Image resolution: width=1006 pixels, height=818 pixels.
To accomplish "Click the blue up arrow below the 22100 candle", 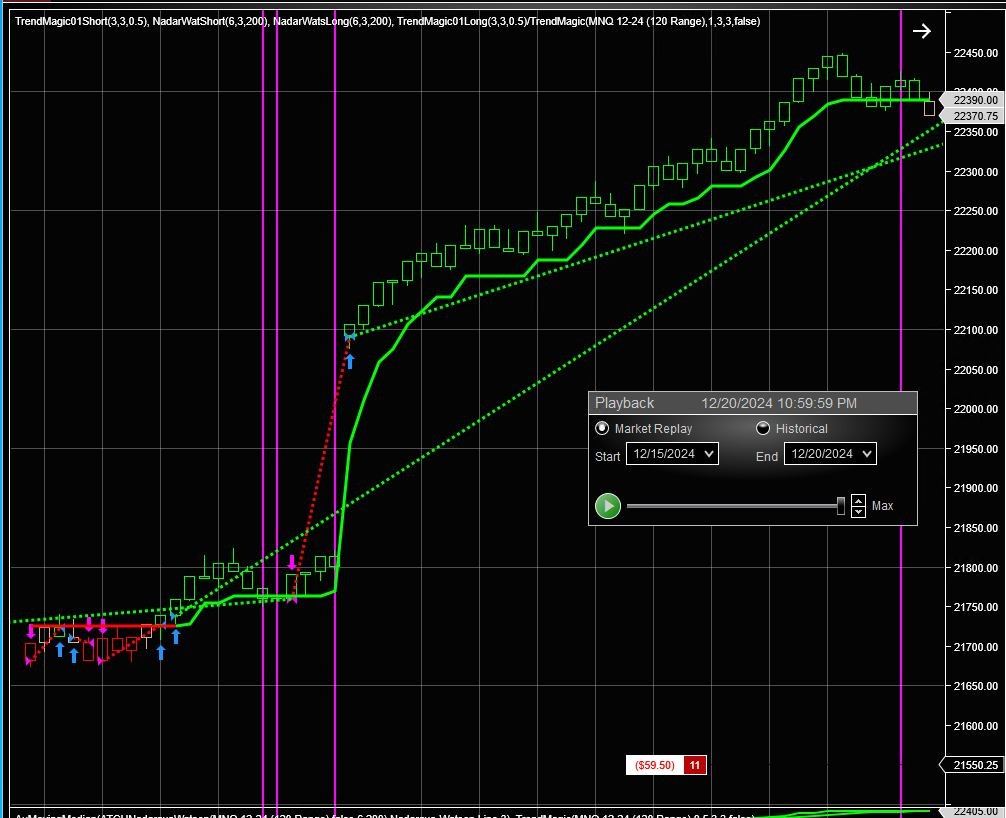I will coord(350,361).
